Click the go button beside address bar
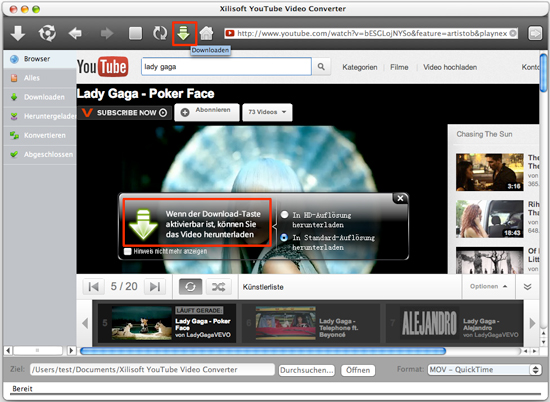 535,33
